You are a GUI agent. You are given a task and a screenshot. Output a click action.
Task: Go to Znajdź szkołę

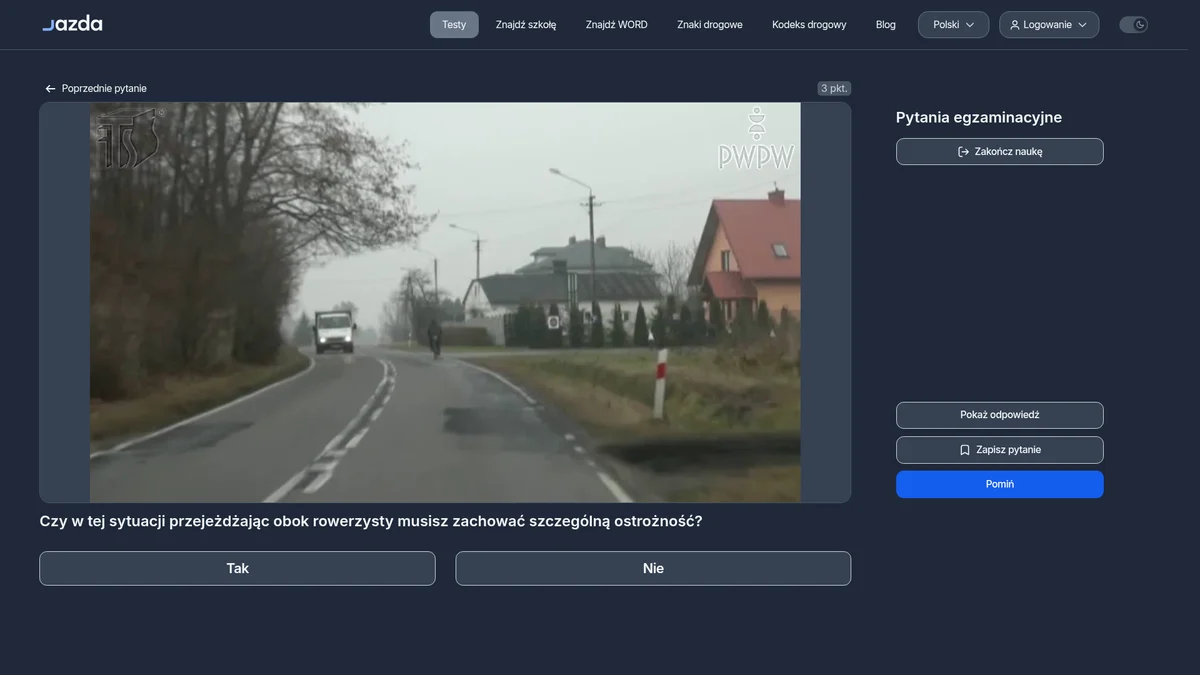click(x=526, y=25)
